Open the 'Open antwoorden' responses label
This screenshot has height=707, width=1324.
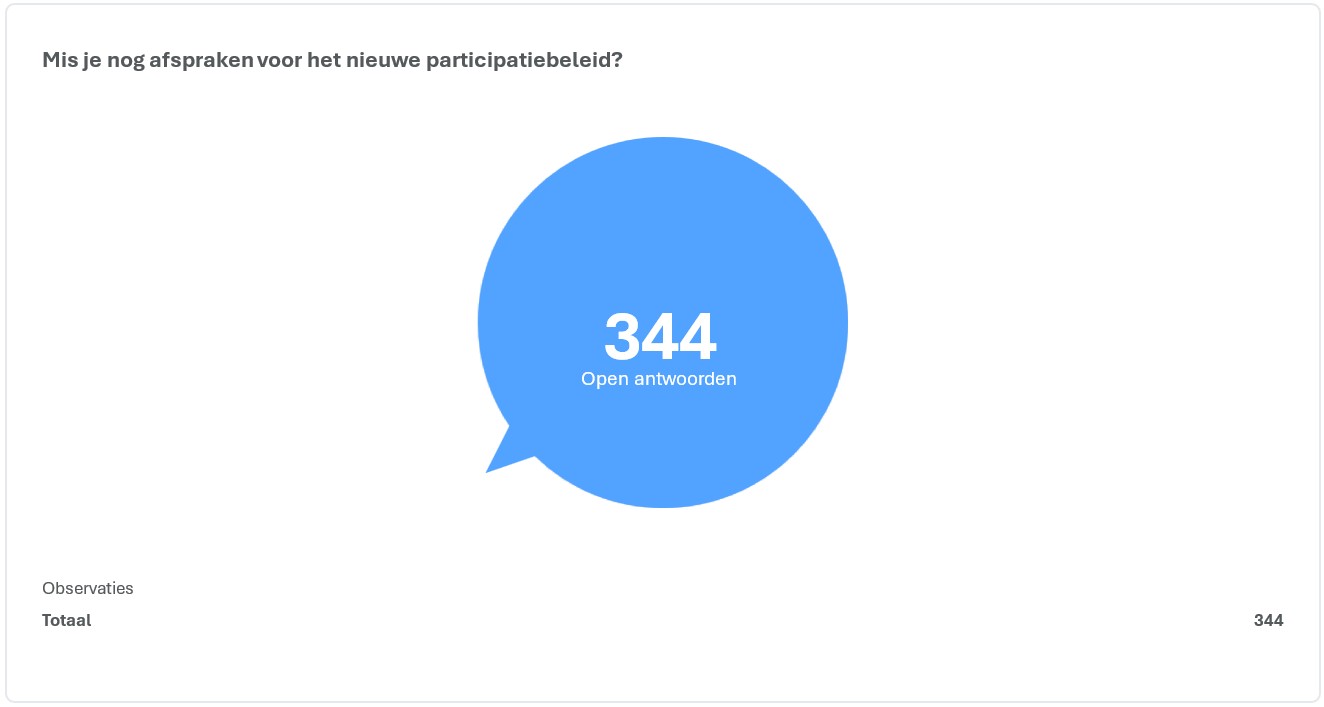tap(659, 380)
